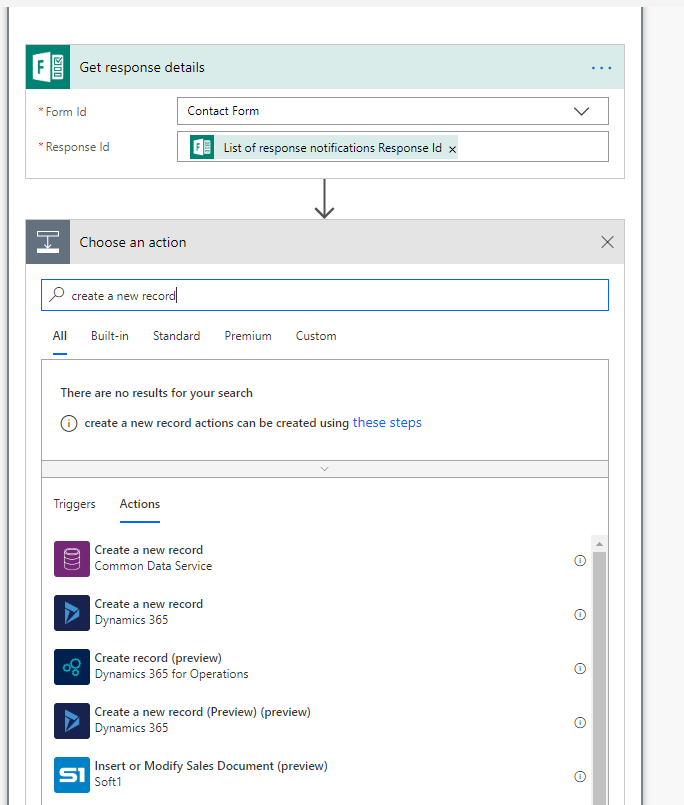684x805 pixels.
Task: Choose Create a new record for Common Data Service
Action: point(321,558)
